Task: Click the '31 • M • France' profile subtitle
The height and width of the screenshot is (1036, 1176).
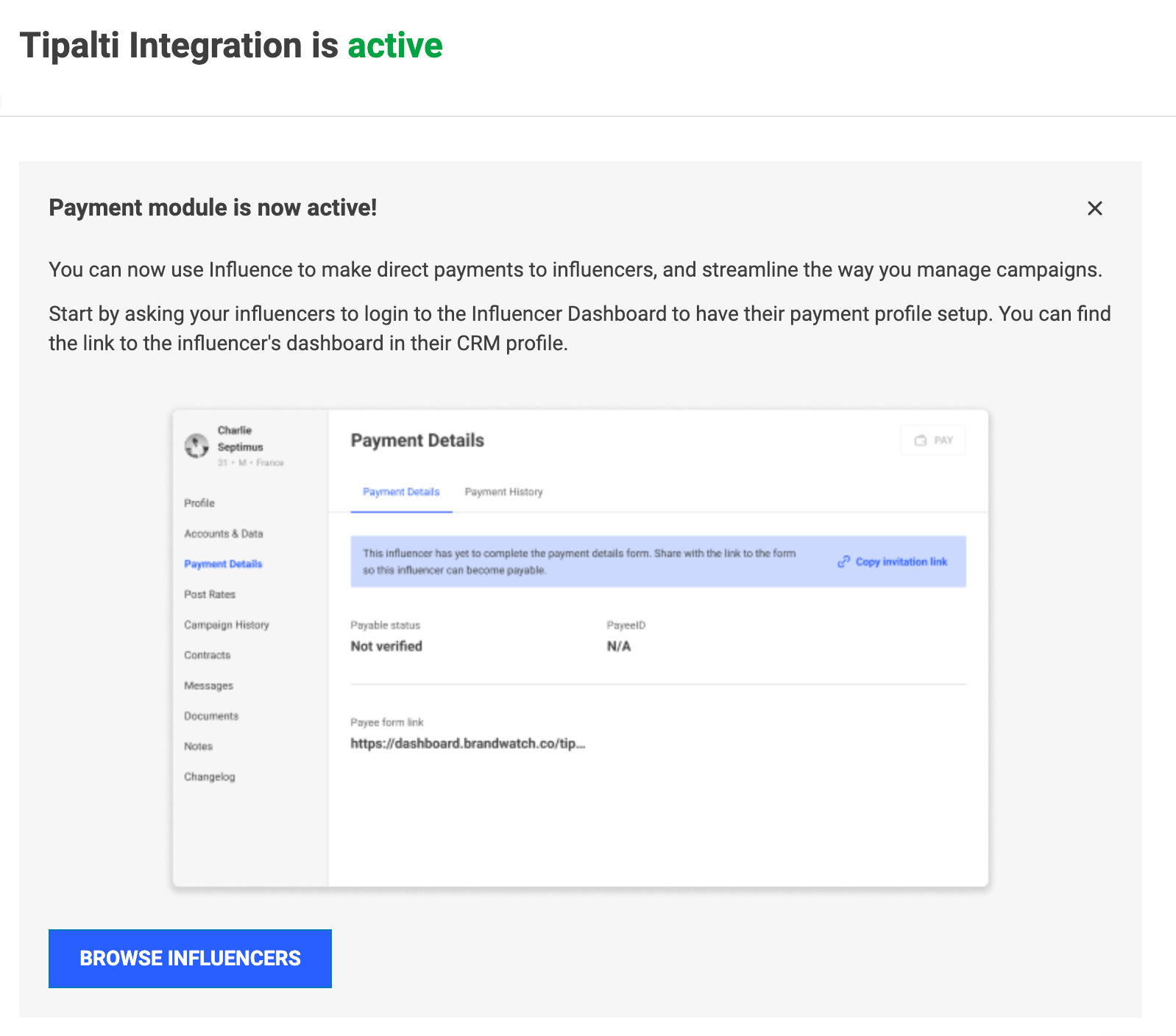Action: [x=251, y=463]
